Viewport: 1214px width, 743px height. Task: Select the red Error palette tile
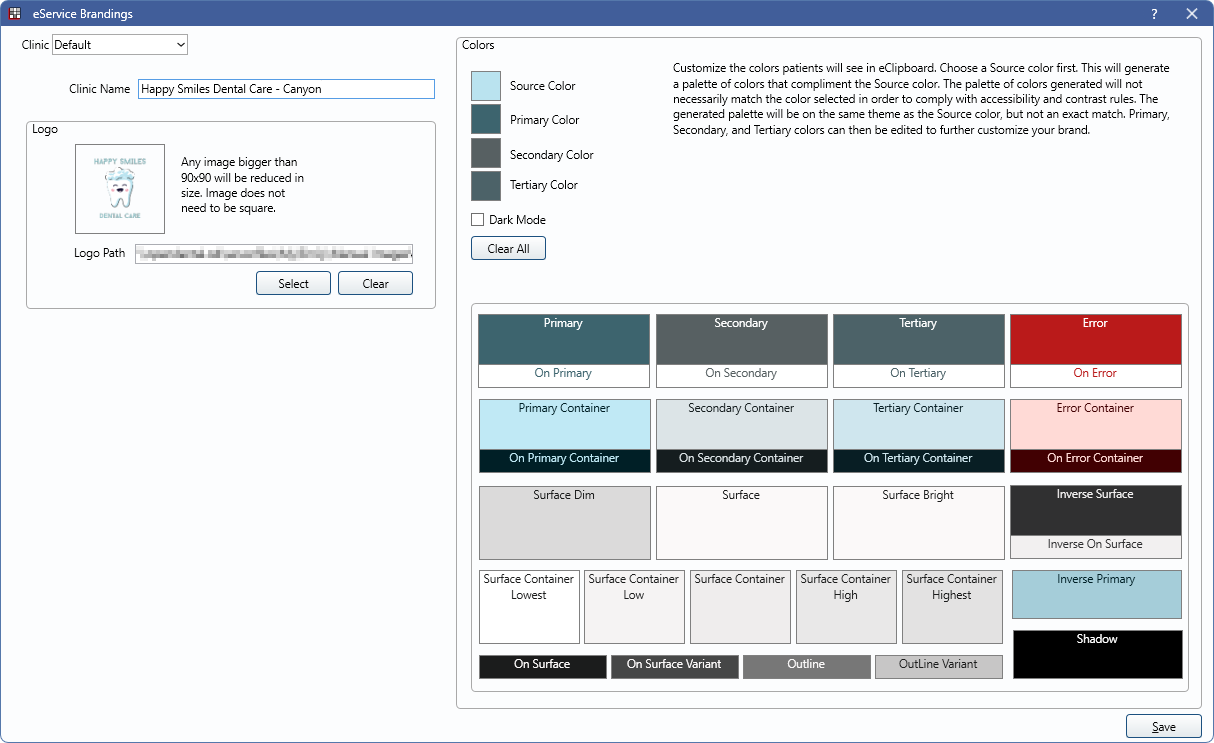(x=1095, y=340)
